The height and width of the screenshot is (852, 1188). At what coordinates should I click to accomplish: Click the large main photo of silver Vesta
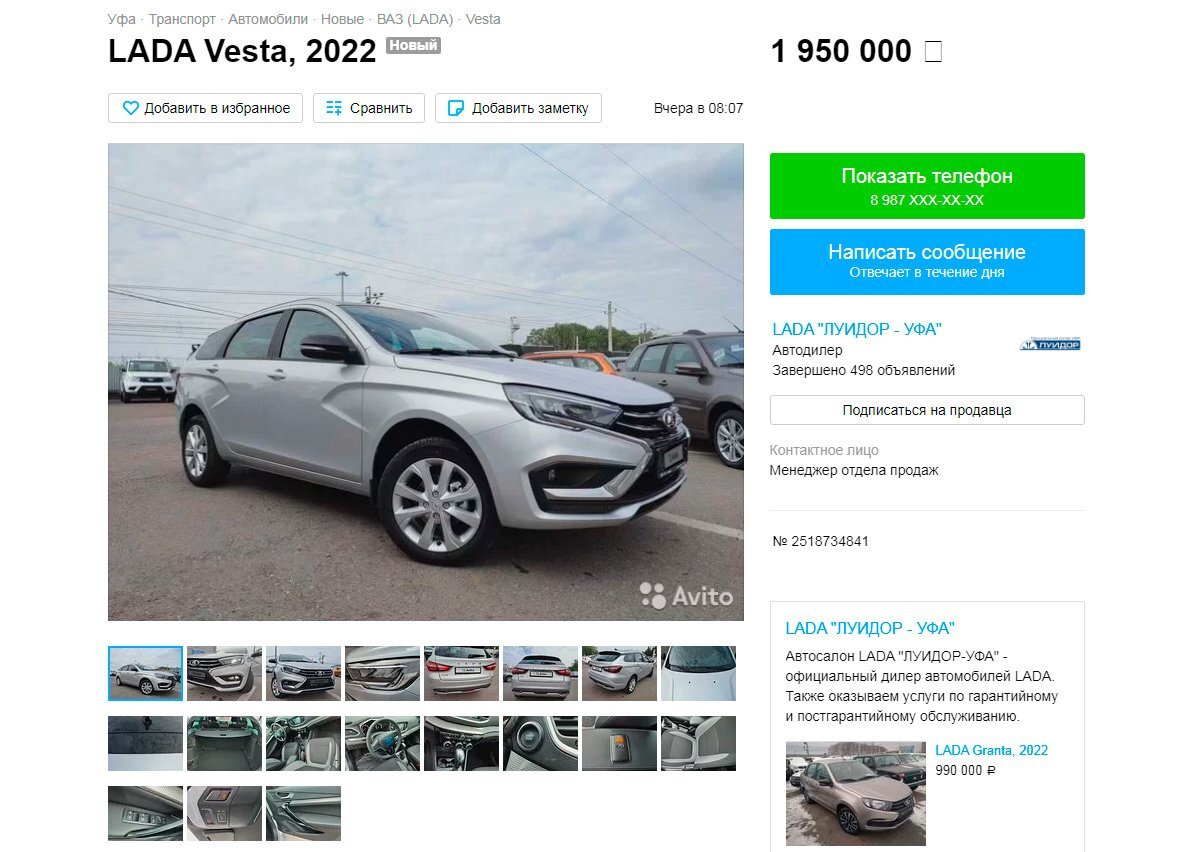coord(426,382)
